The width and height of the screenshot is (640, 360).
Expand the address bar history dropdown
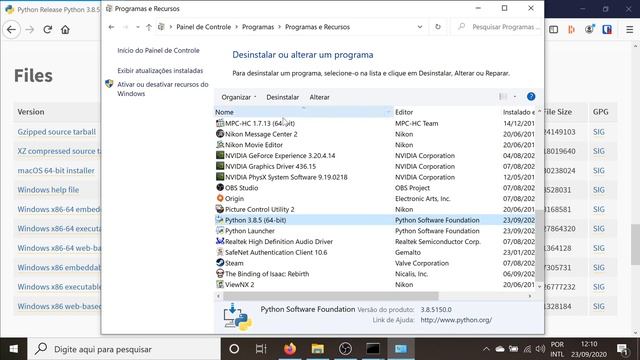420,27
